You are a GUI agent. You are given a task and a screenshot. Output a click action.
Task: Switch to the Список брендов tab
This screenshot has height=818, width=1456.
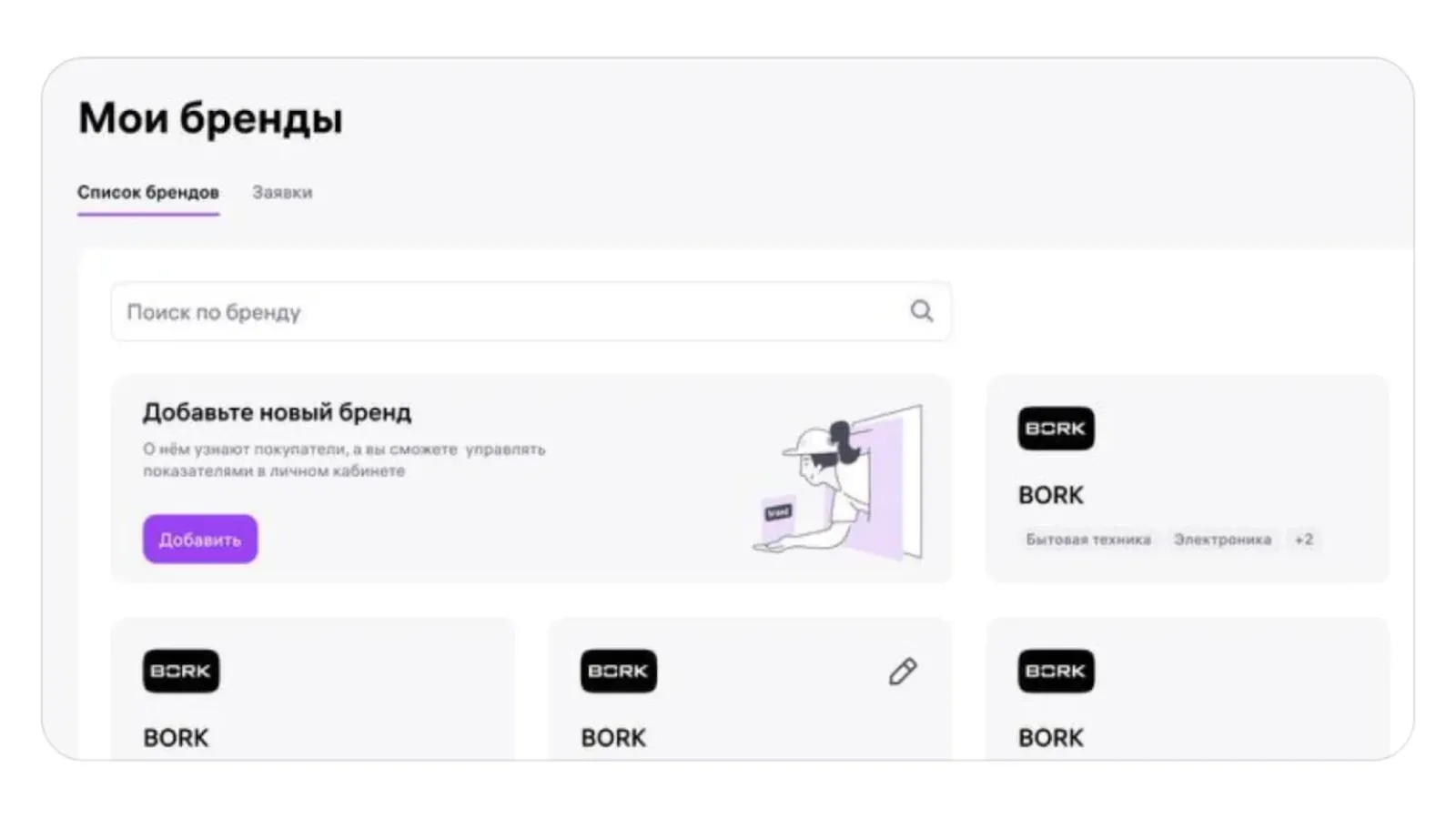coord(147,193)
